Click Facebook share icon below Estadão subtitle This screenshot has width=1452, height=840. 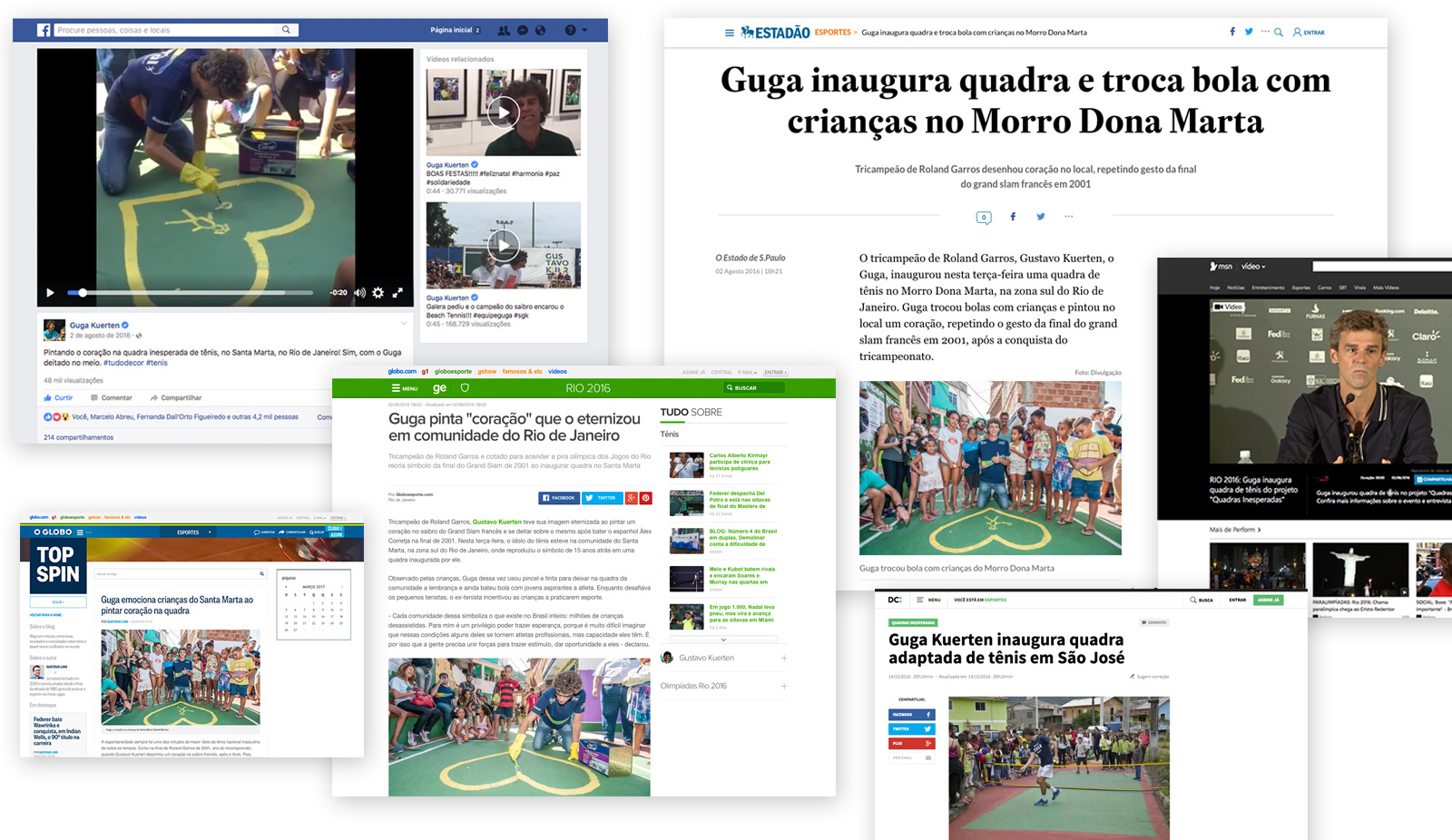pos(1013,217)
